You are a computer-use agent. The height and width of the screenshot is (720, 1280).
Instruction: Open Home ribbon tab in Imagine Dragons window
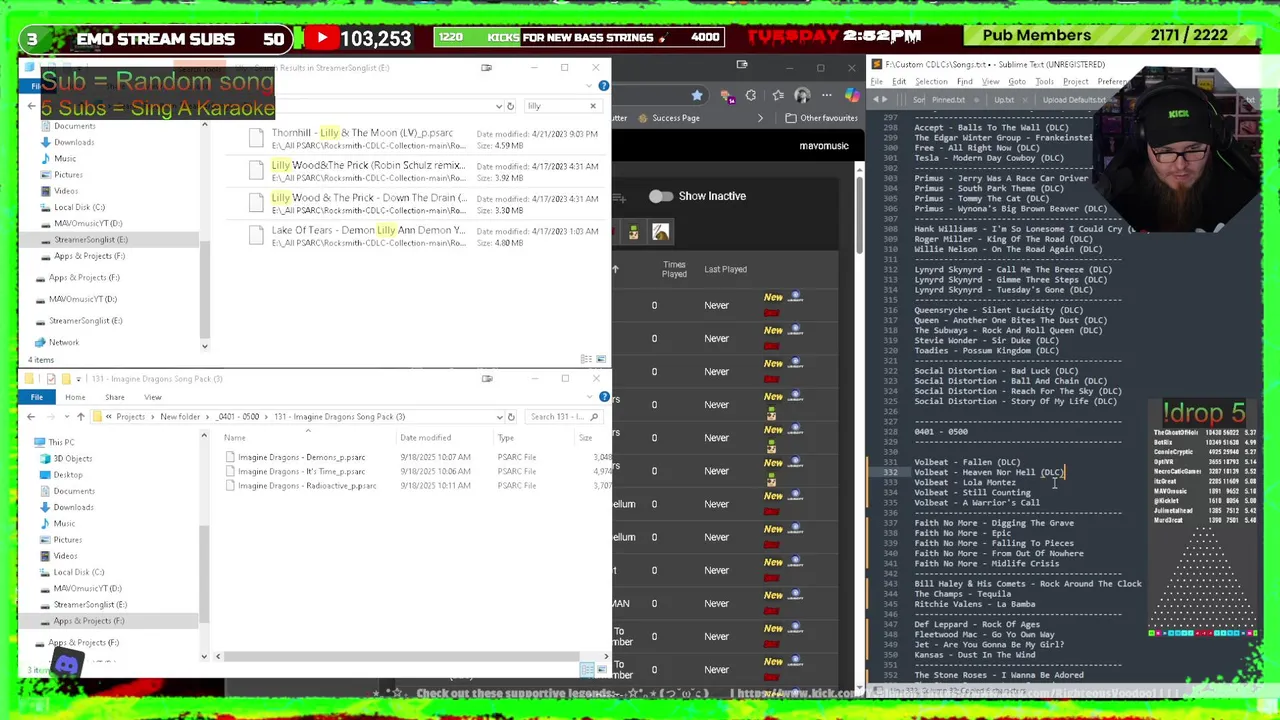pos(75,397)
